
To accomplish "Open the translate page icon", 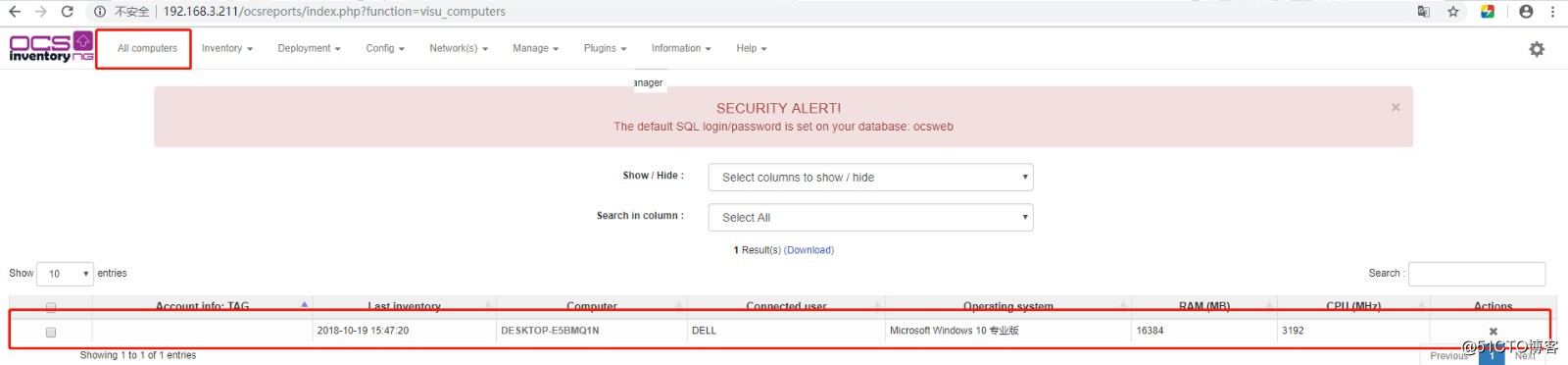I will tap(1424, 12).
